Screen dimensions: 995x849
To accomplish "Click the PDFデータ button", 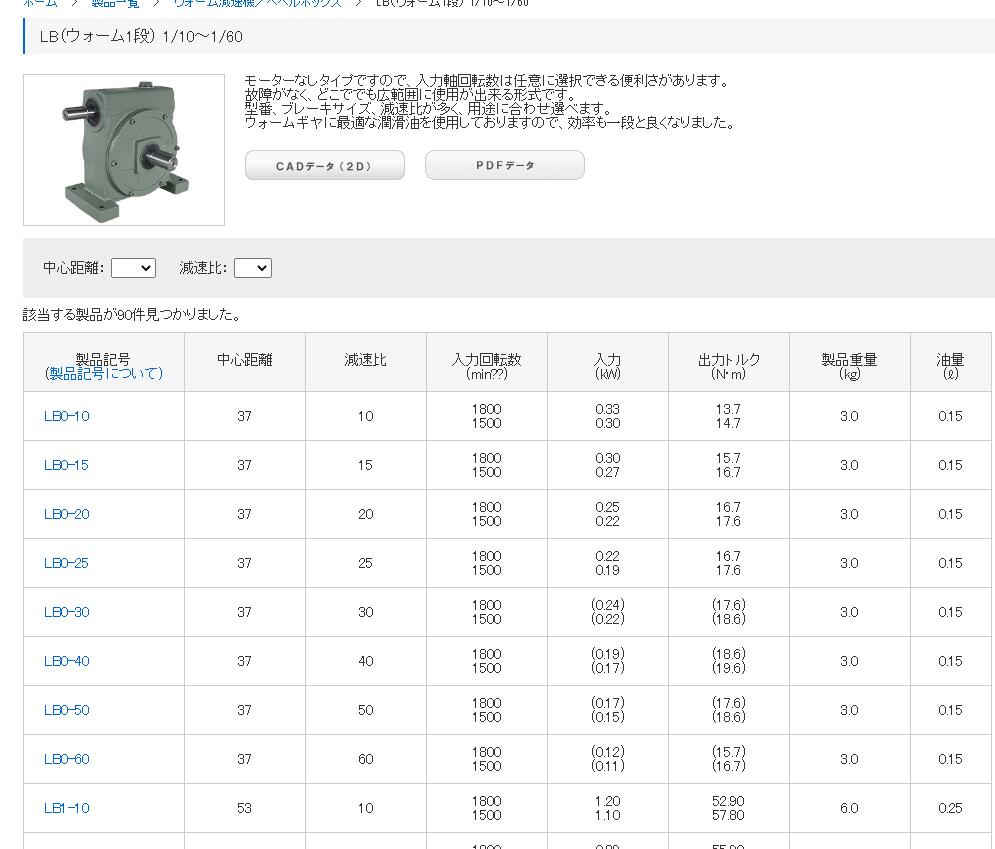I will pyautogui.click(x=504, y=164).
